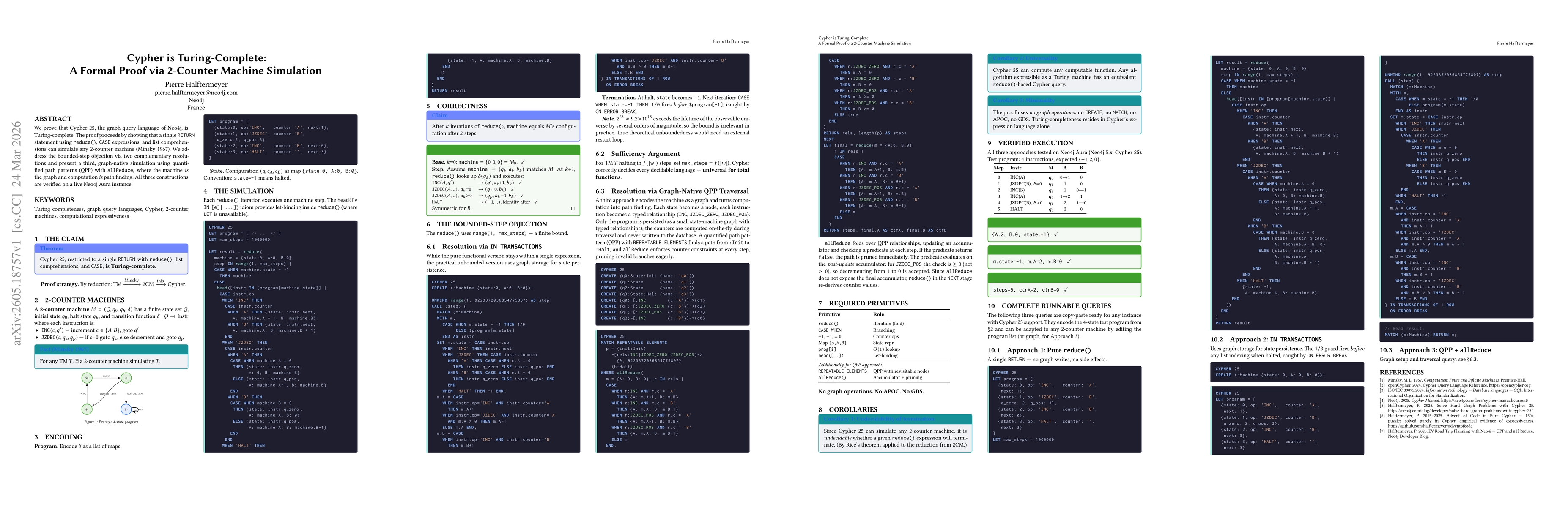
Task: Click the "Corollary 3: Minimality" box header
Action: point(1064,100)
